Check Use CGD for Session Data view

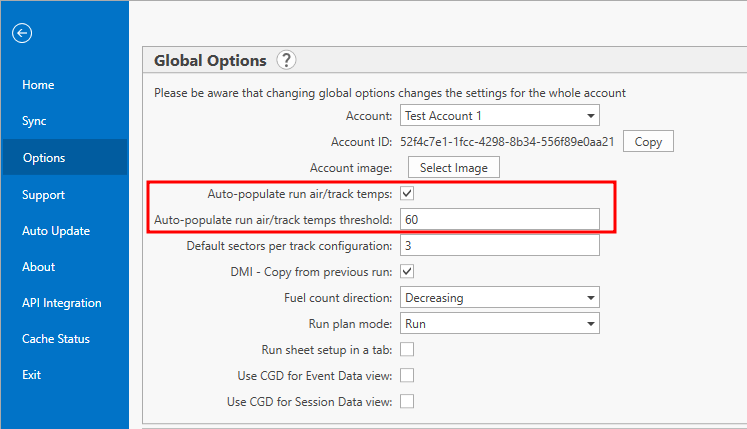pyautogui.click(x=407, y=401)
